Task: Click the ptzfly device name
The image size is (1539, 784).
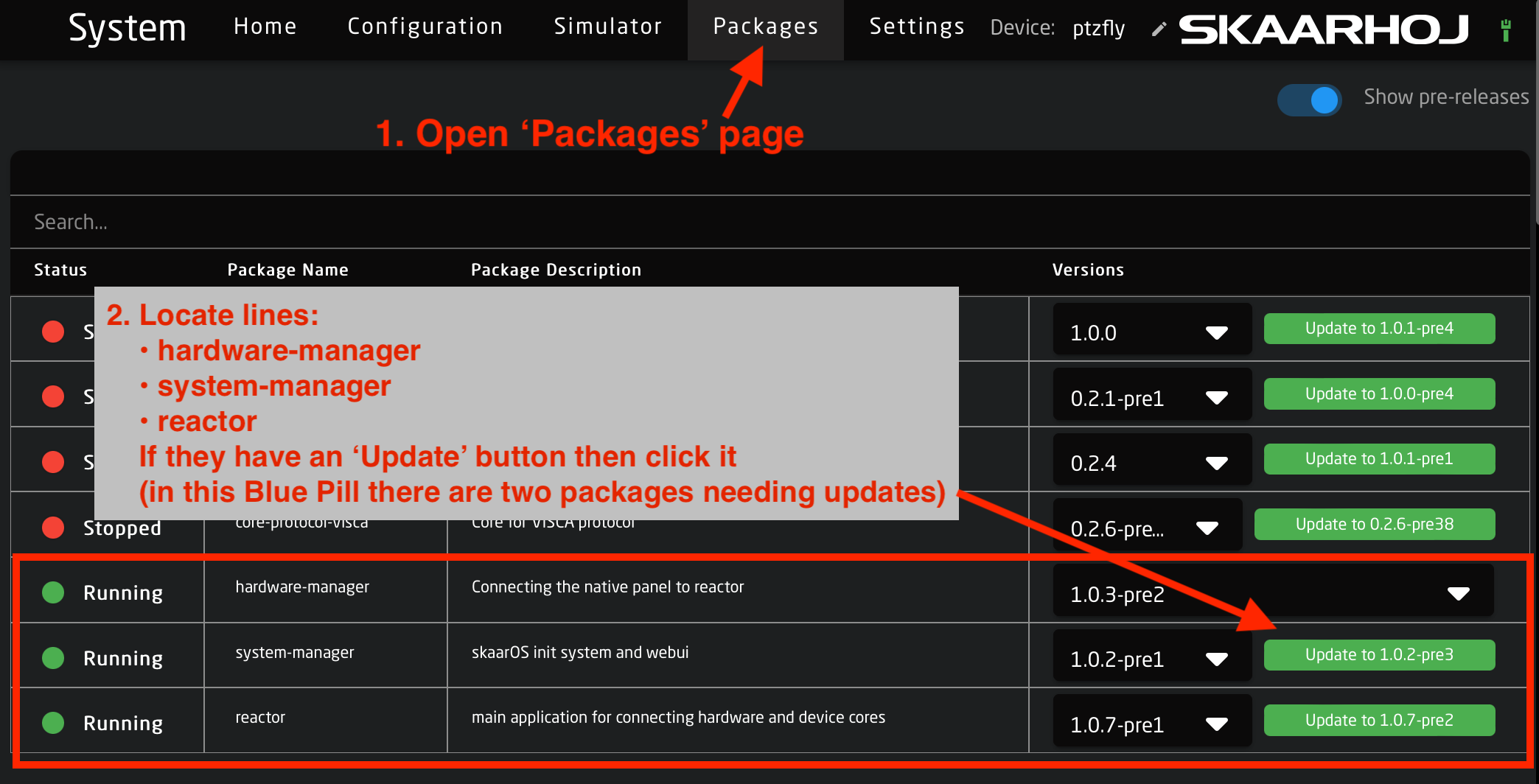Action: tap(1098, 29)
